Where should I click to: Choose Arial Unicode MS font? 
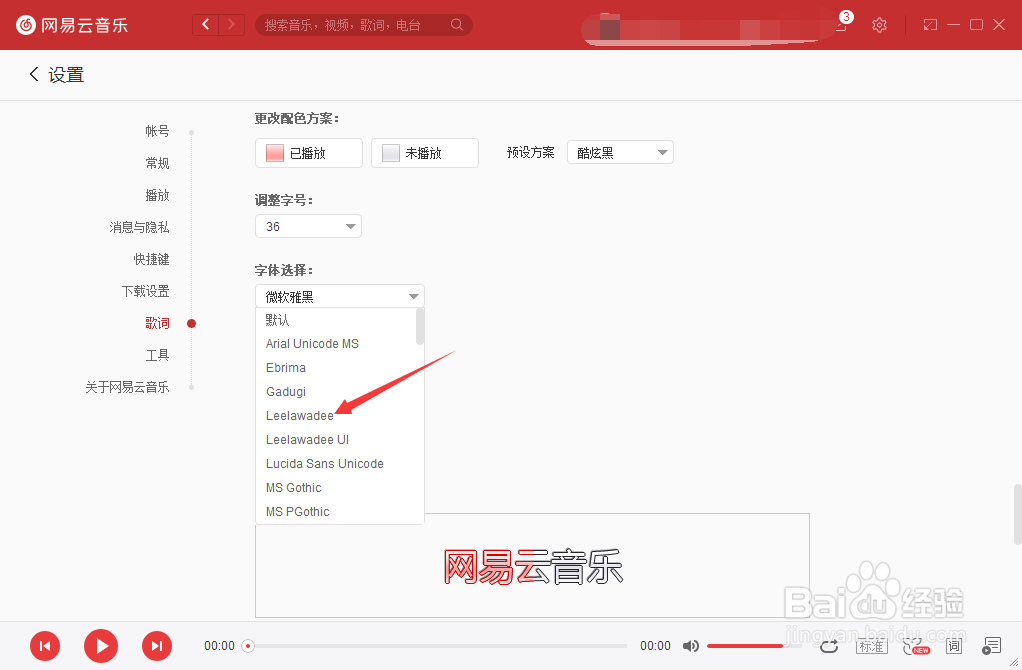point(336,343)
